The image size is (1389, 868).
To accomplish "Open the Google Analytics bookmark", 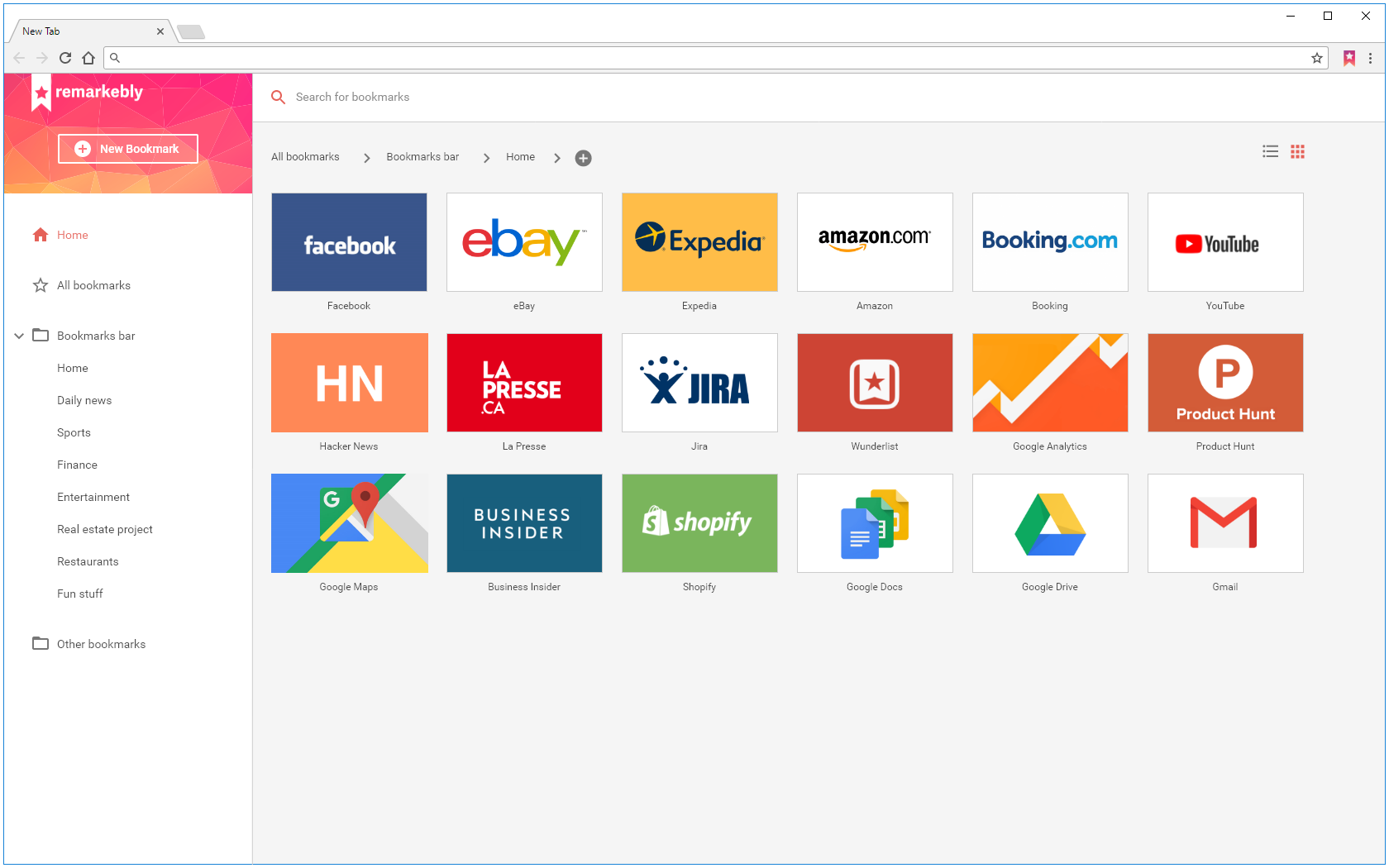I will coord(1049,383).
